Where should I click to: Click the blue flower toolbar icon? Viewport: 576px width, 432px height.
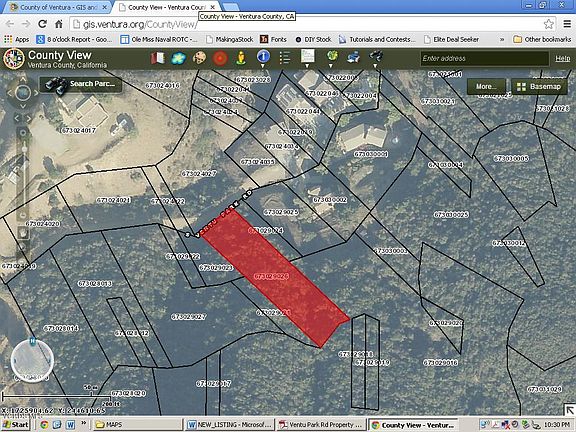[179, 58]
